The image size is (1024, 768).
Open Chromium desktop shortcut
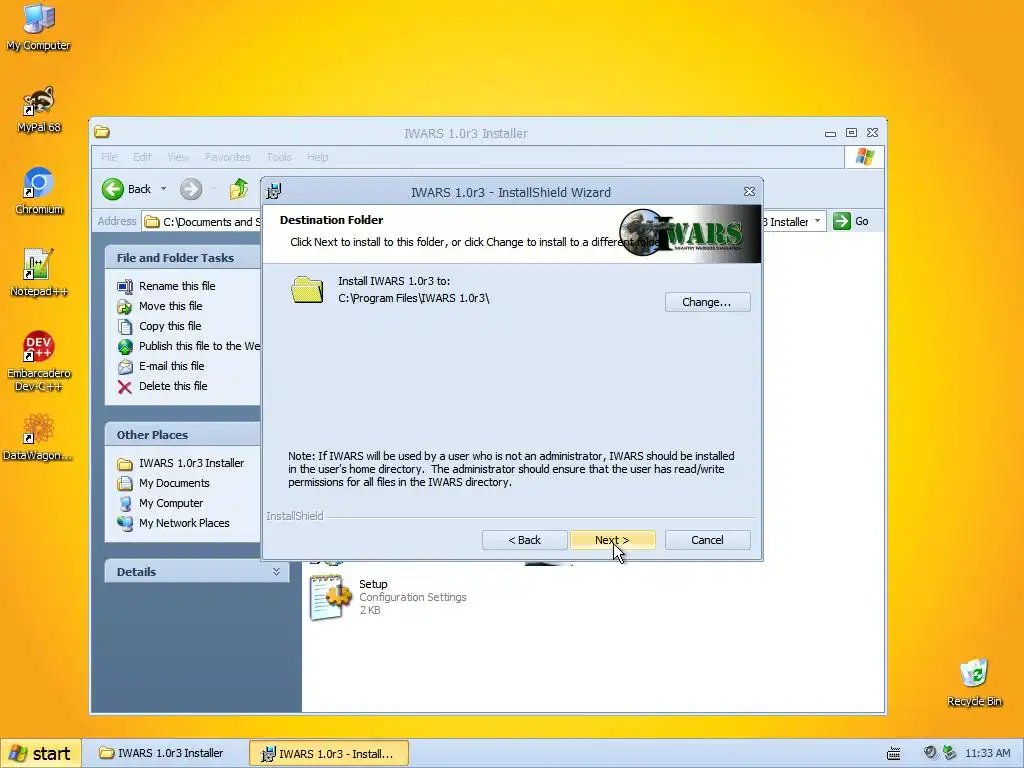coord(39,191)
